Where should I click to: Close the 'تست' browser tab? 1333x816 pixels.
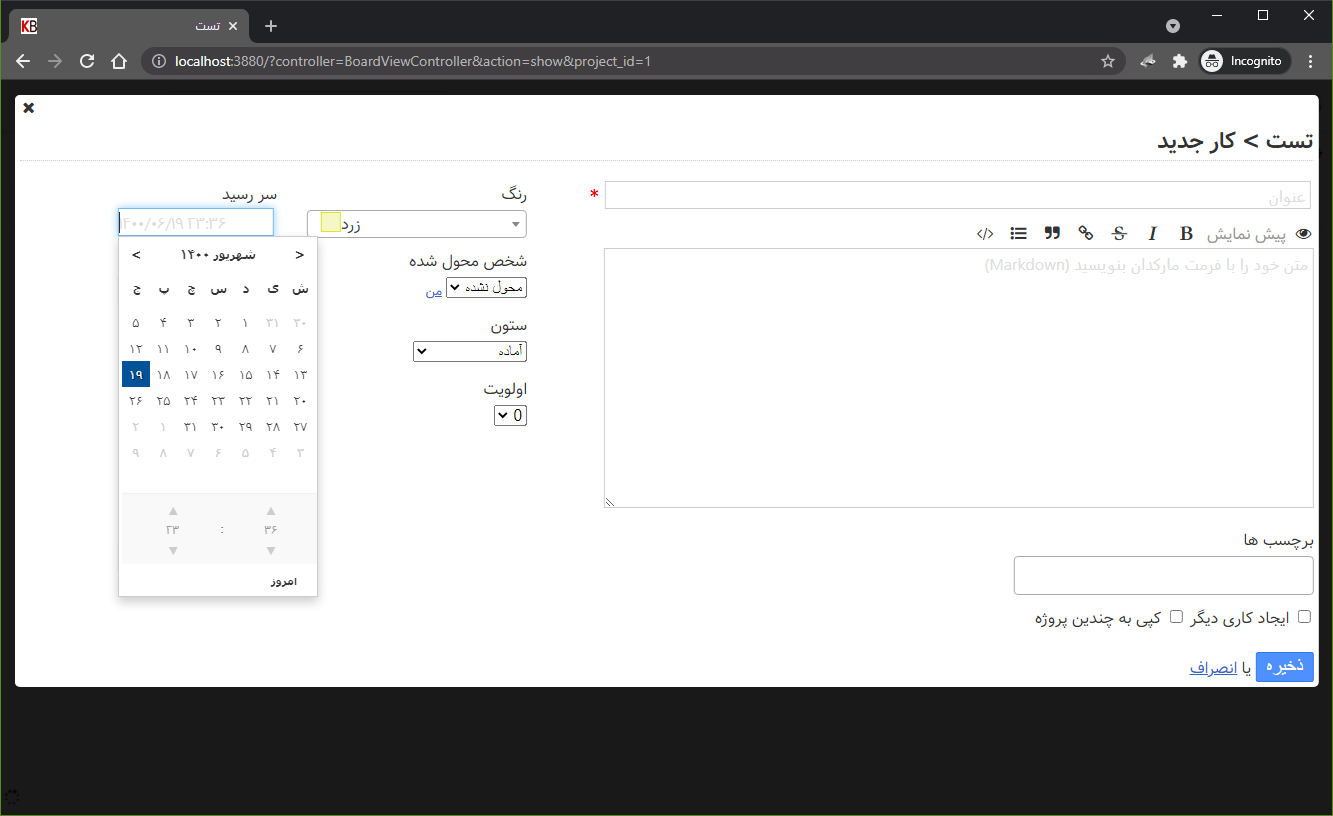(234, 26)
